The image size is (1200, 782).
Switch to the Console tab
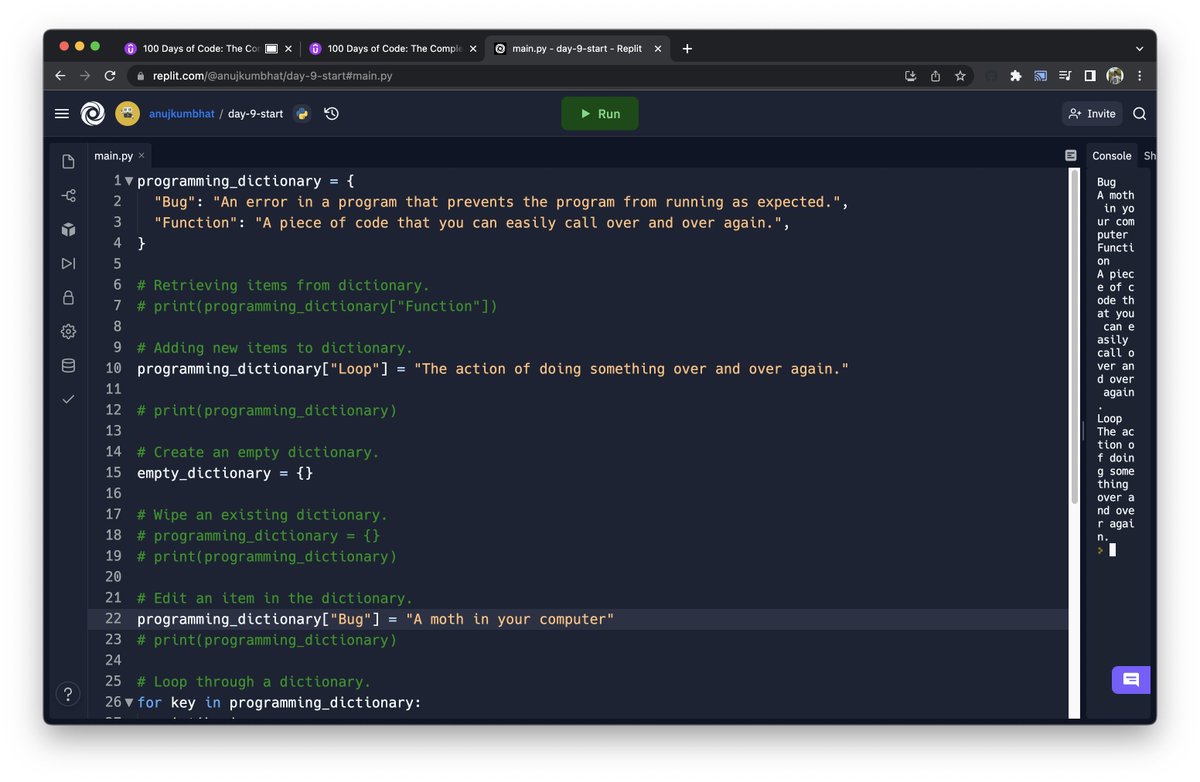click(x=1111, y=156)
